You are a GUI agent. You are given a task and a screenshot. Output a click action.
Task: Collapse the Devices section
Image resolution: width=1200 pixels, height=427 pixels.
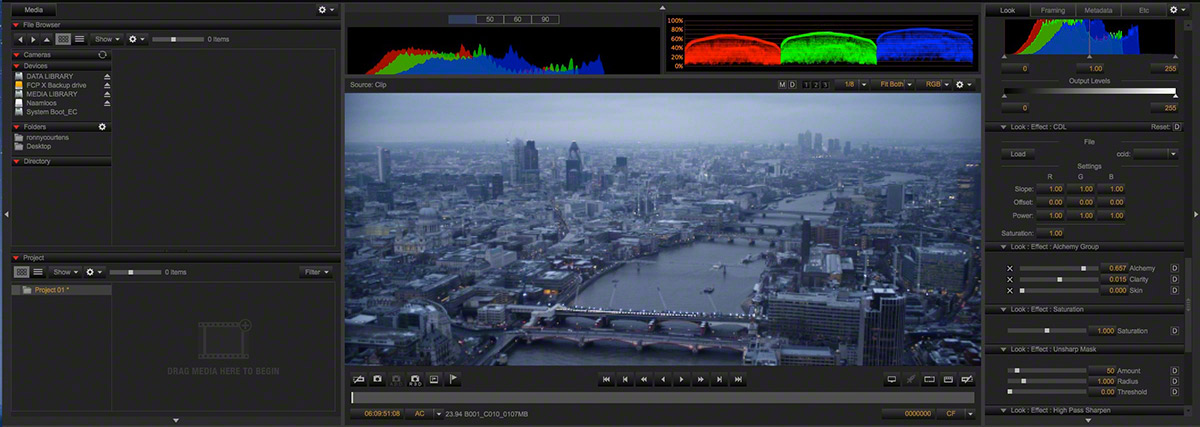pyautogui.click(x=16, y=65)
